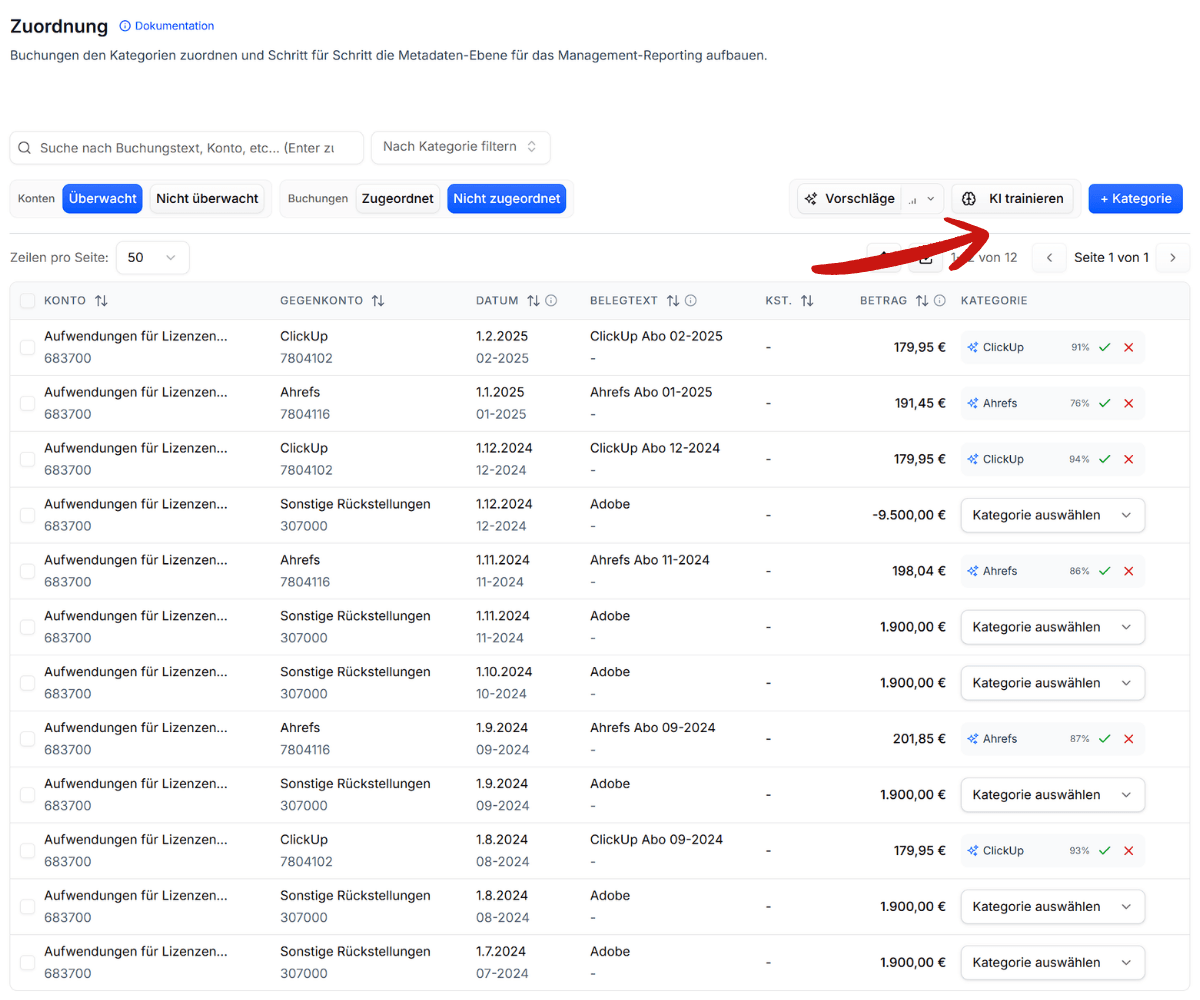Focus the Buchungstext search field
Image resolution: width=1200 pixels, height=1000 pixels.
[187, 147]
